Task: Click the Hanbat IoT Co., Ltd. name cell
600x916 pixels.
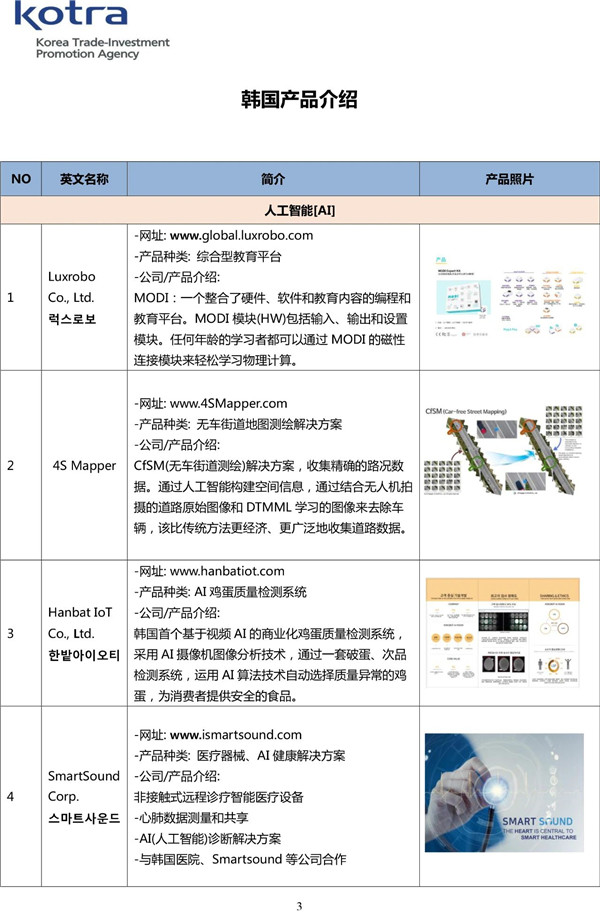Action: [84, 633]
